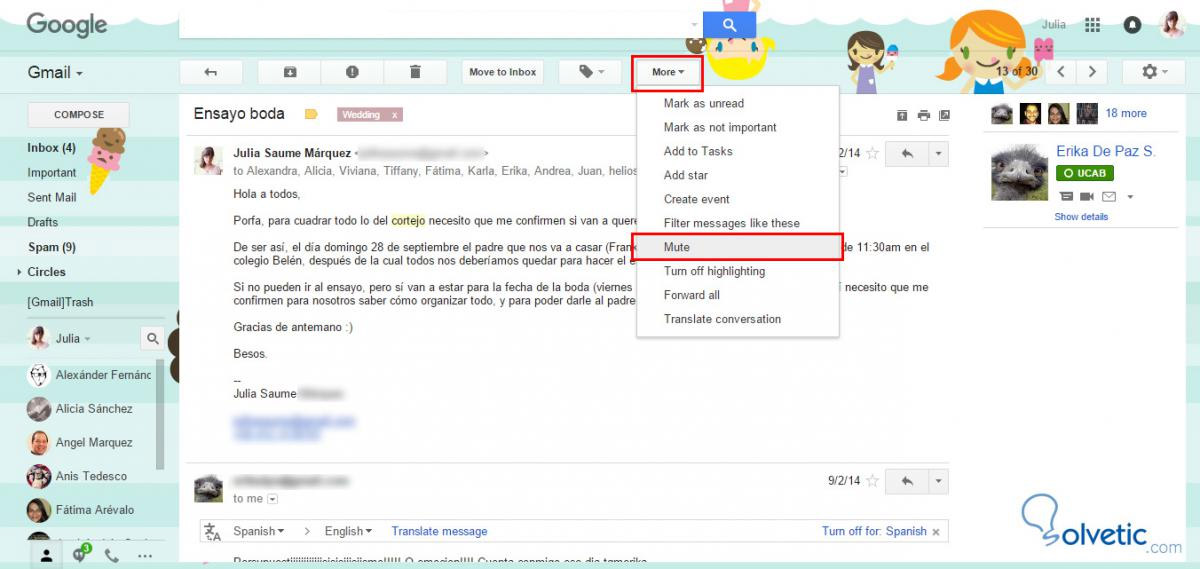
Task: Click the translate icon beside Spanish
Action: click(212, 531)
